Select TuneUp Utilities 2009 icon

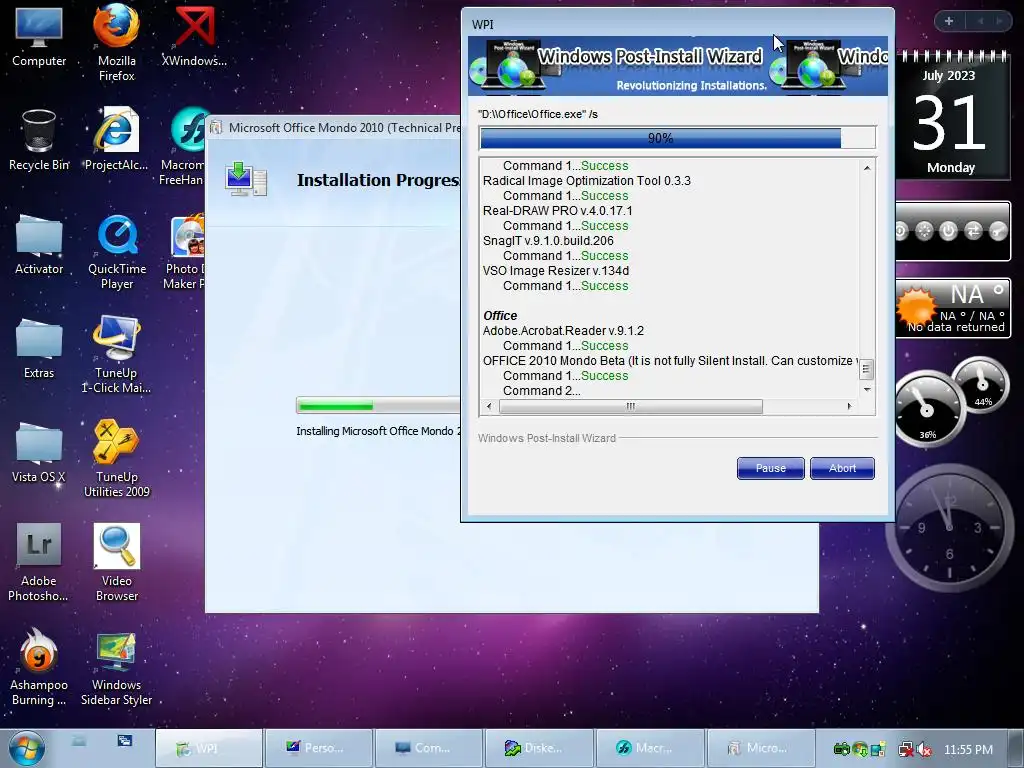[116, 459]
